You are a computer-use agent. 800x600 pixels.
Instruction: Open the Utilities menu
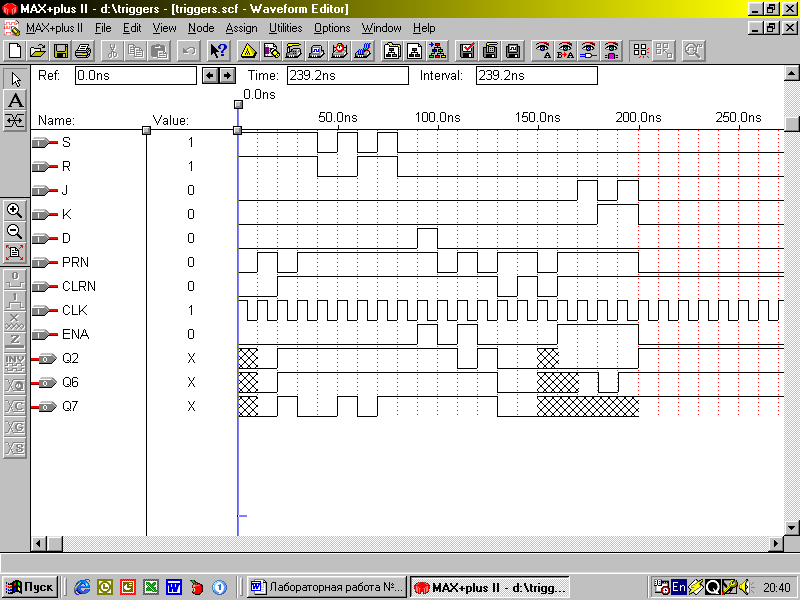tap(285, 28)
